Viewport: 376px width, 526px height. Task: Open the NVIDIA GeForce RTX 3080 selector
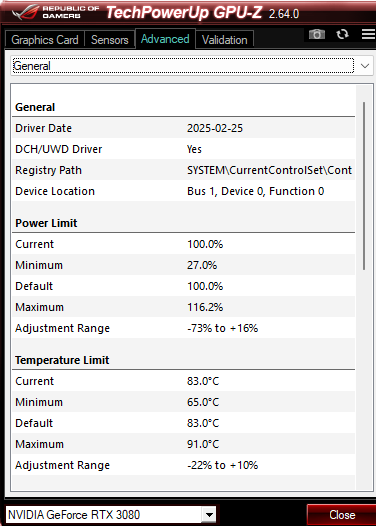111,514
